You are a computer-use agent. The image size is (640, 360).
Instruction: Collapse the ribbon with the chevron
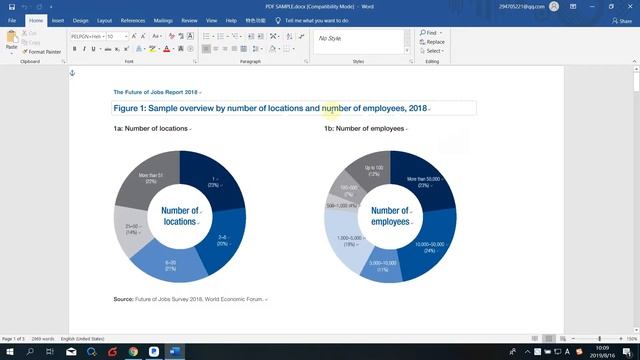tap(634, 61)
